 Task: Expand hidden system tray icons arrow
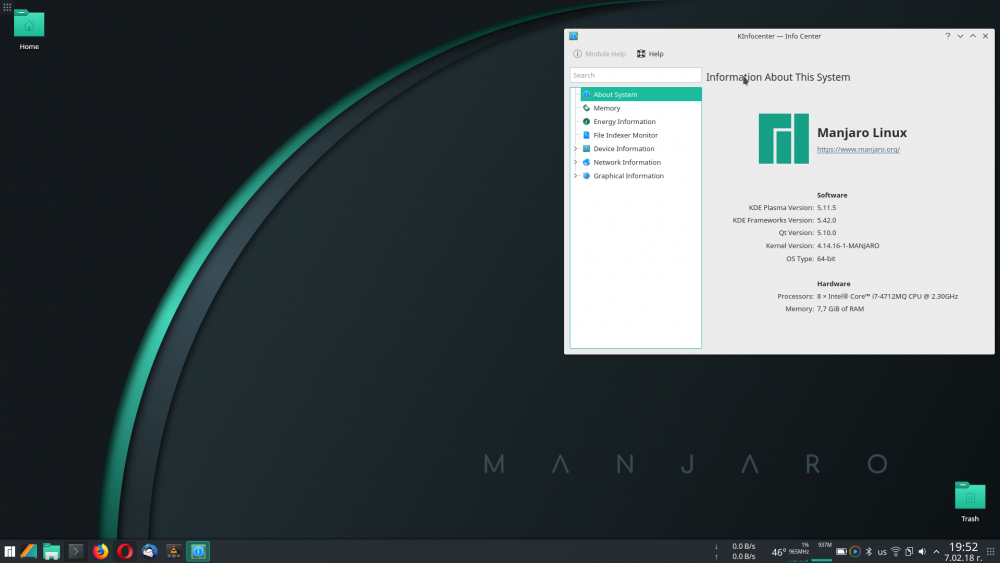[936, 552]
